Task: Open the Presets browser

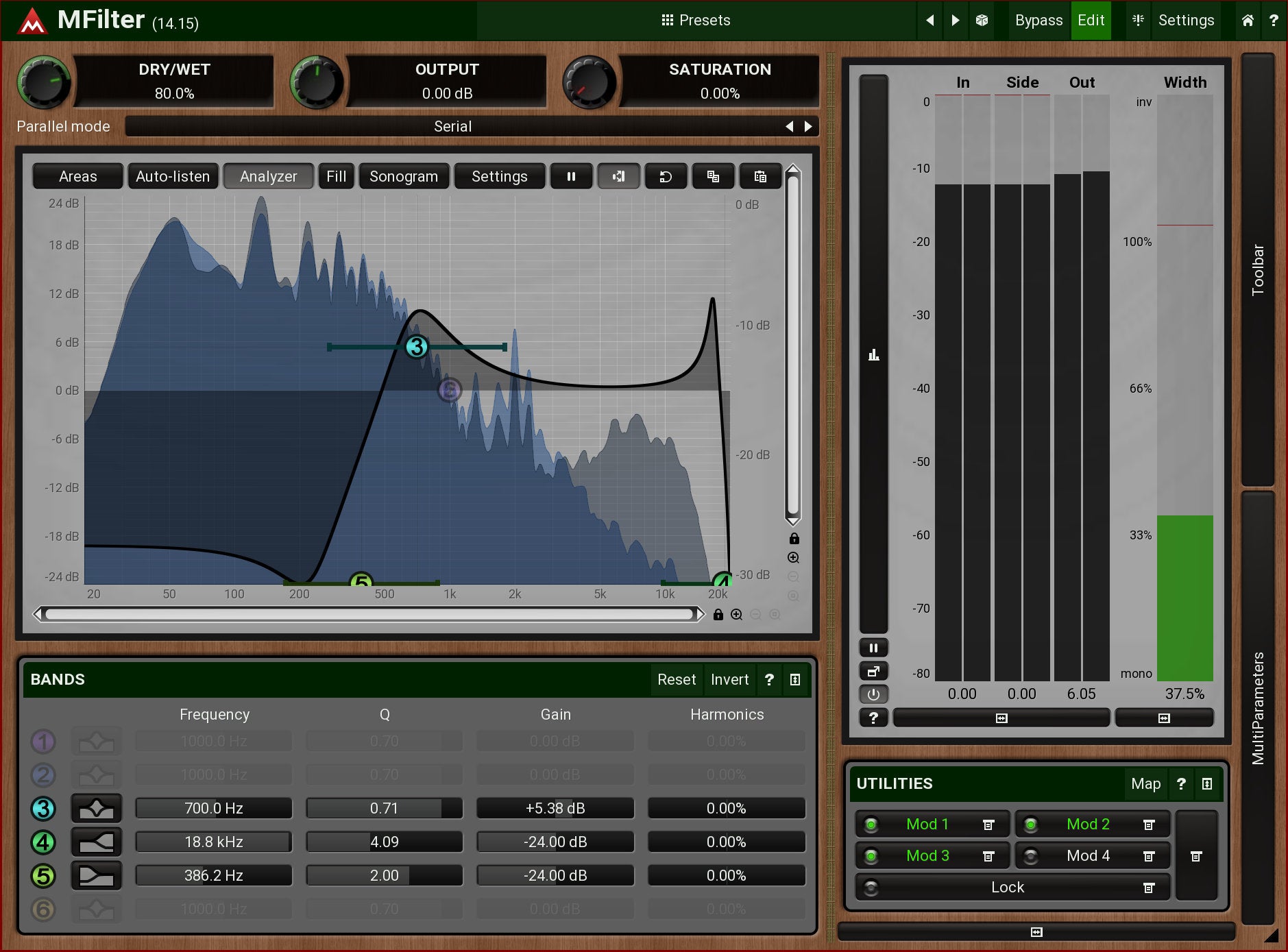Action: (696, 21)
